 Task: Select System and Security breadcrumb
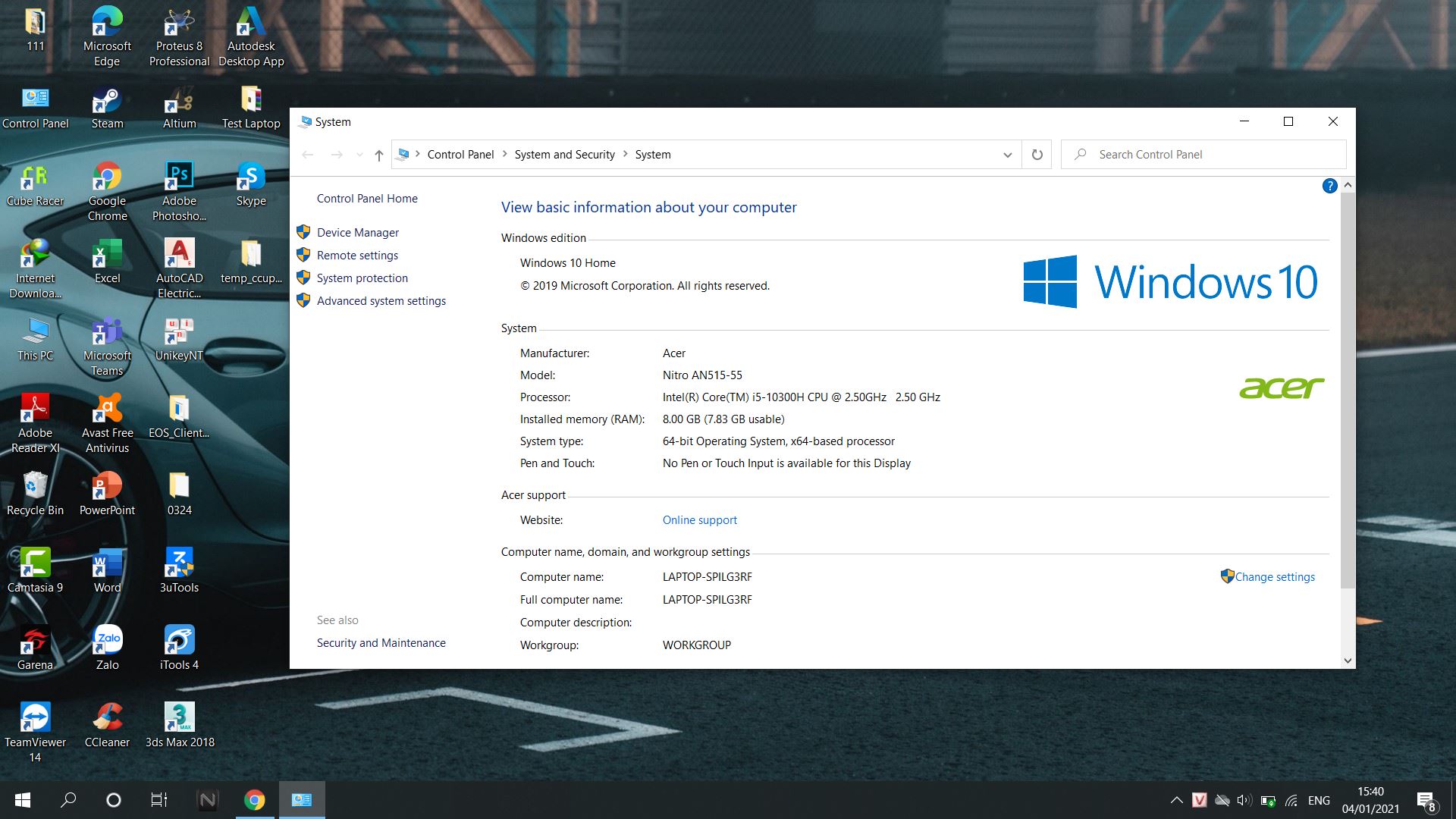click(564, 155)
